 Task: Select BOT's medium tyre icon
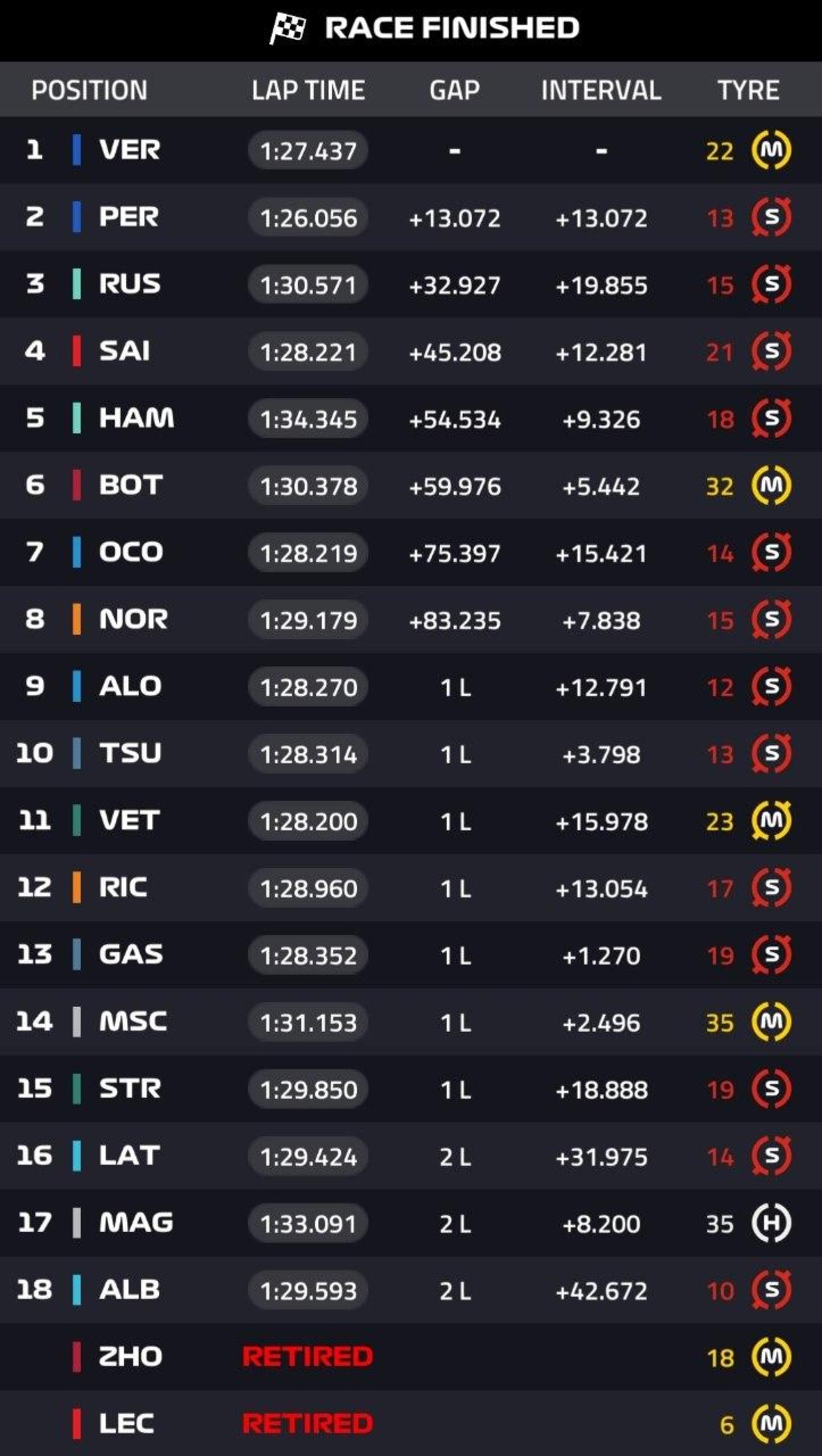tap(771, 485)
